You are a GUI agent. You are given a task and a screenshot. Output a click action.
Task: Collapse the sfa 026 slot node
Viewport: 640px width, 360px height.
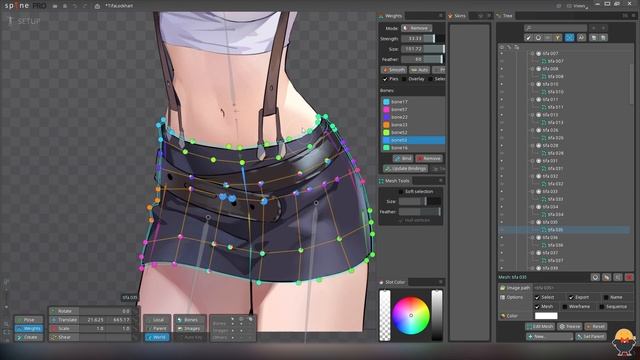point(532,130)
